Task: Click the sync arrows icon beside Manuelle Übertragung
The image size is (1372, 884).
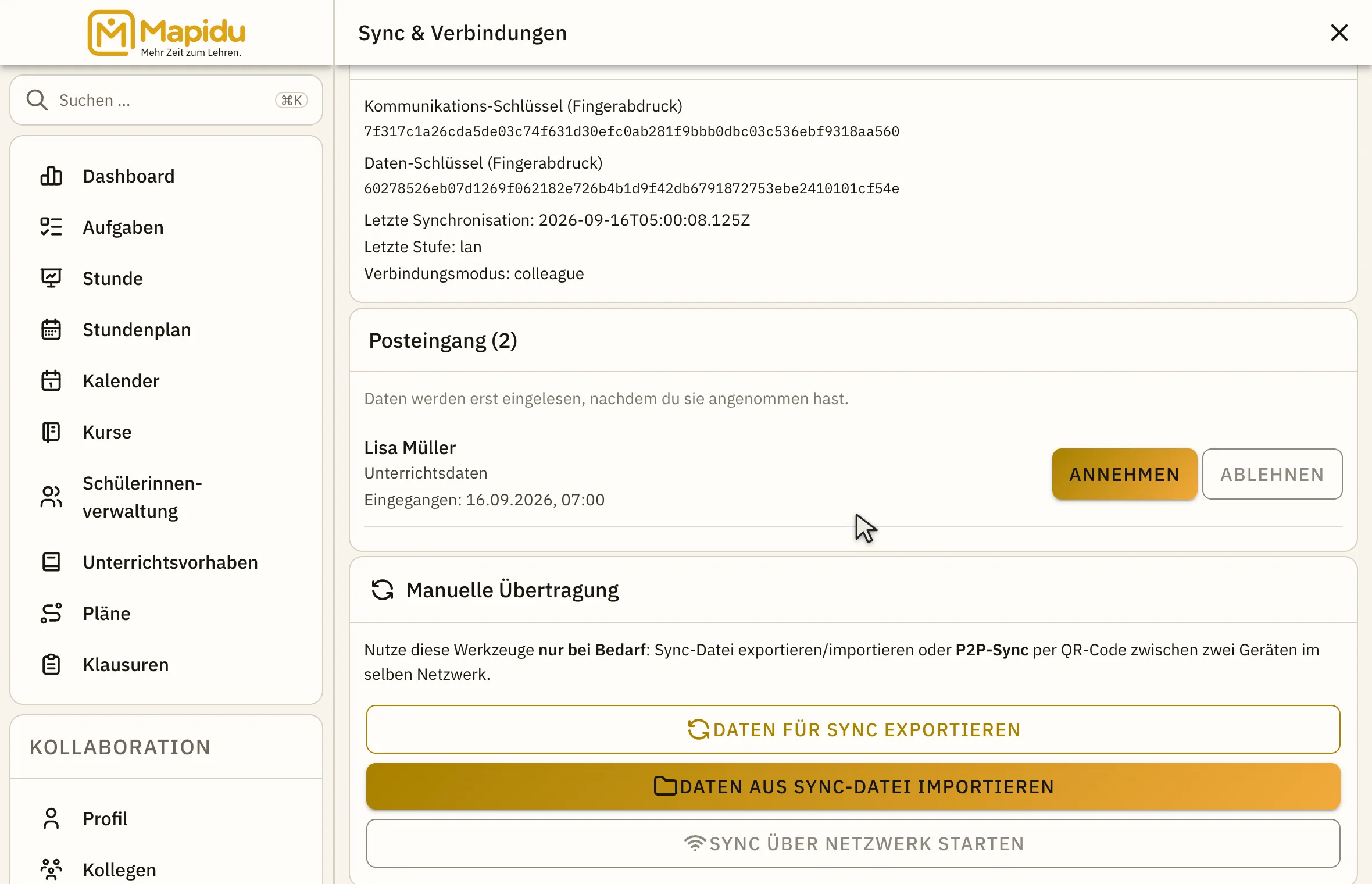Action: click(383, 590)
